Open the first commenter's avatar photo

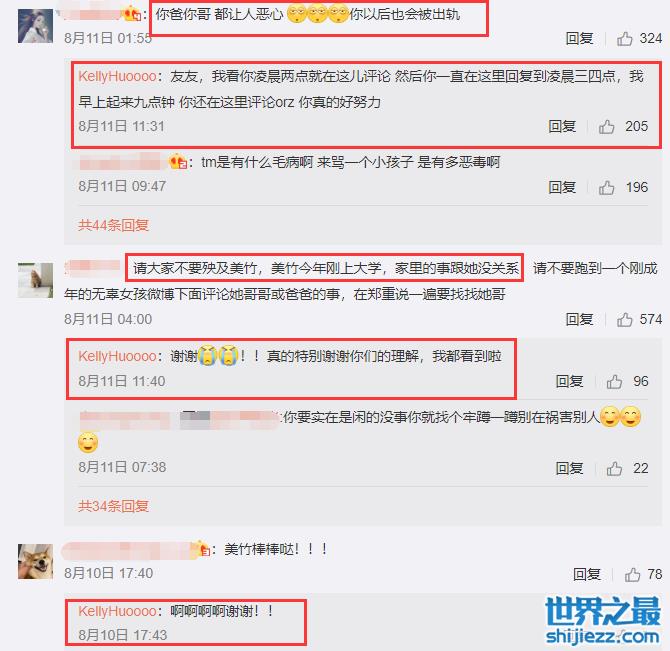[x=35, y=26]
